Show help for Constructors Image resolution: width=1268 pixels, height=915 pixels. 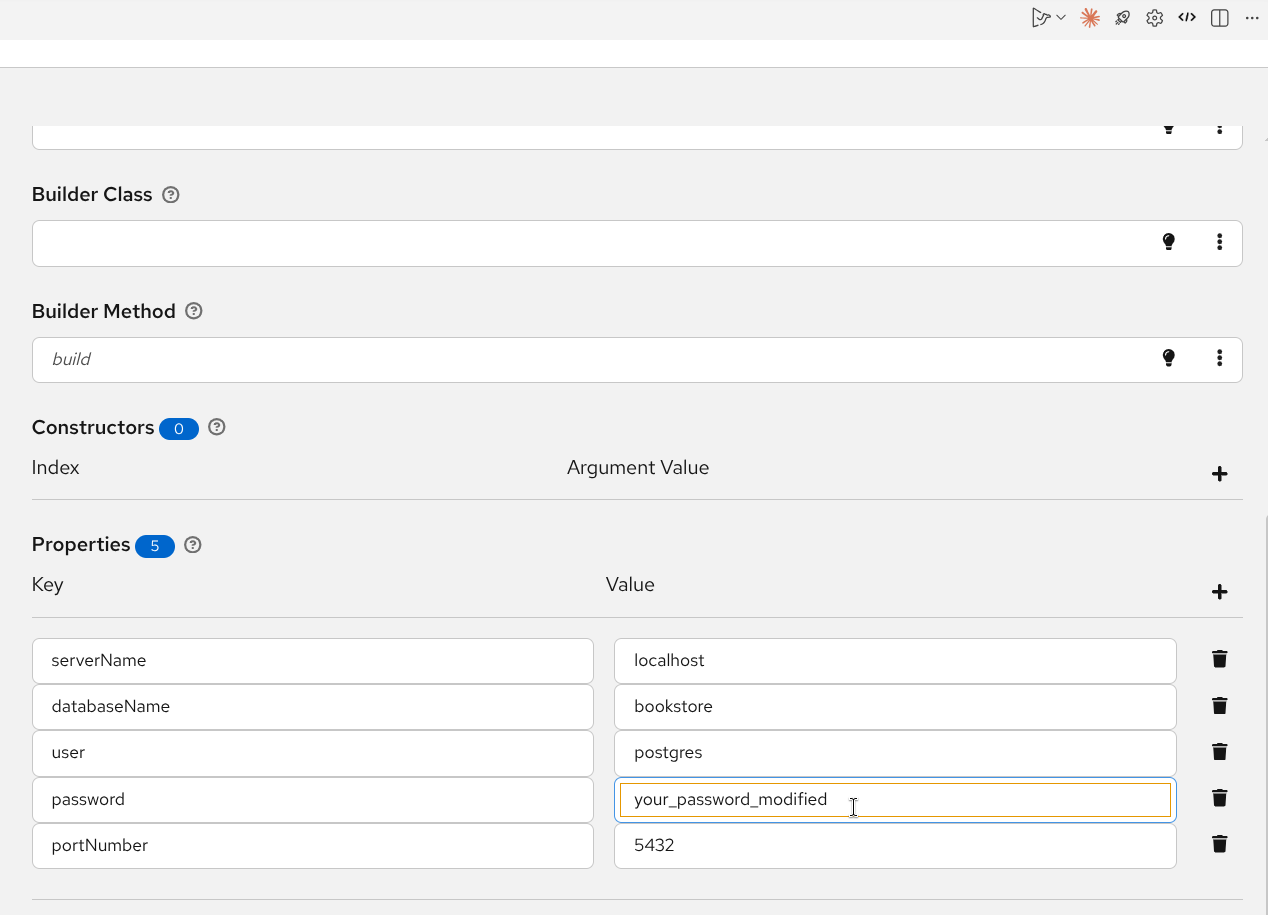(216, 427)
